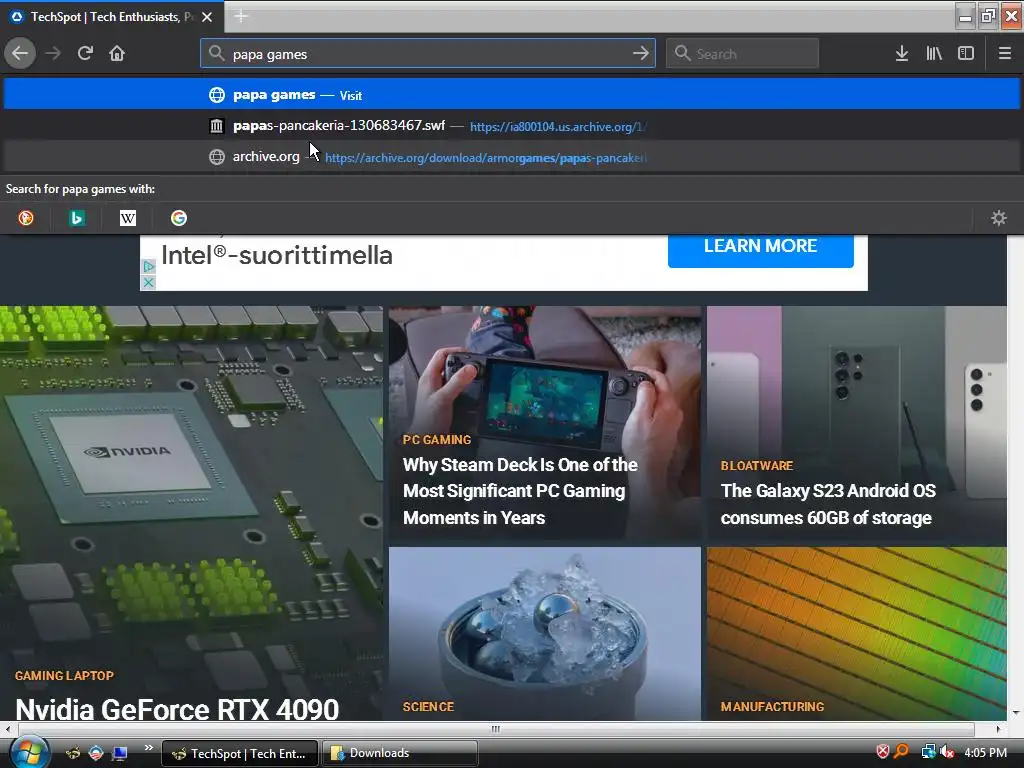Open the 'Why Steam Deck Is One' article headline
Viewport: 1024px width, 768px height.
(x=520, y=491)
